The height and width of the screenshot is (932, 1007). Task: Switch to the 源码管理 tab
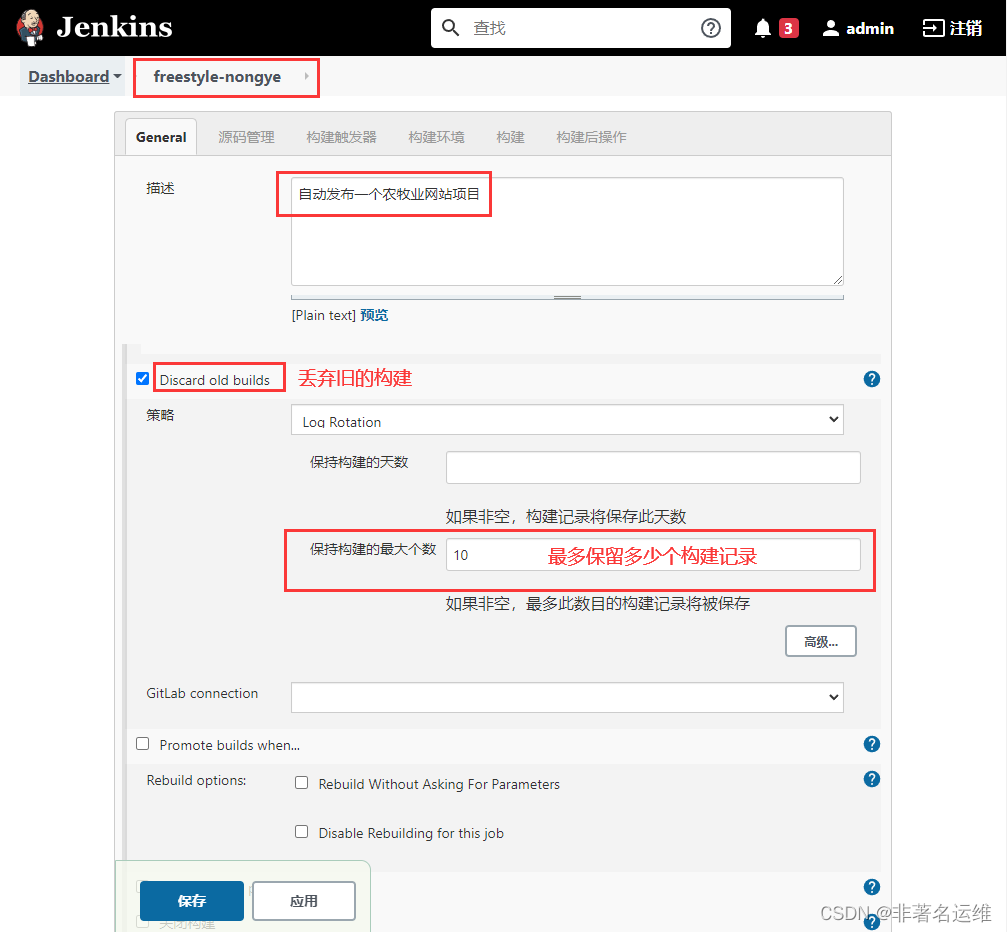[246, 137]
